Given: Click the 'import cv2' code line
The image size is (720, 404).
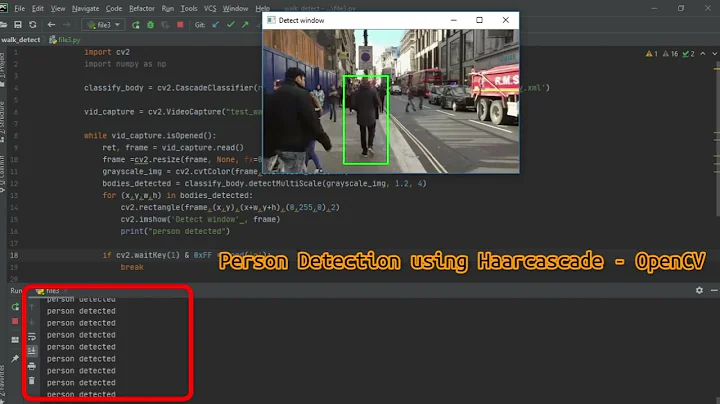Looking at the screenshot, I should coord(107,52).
